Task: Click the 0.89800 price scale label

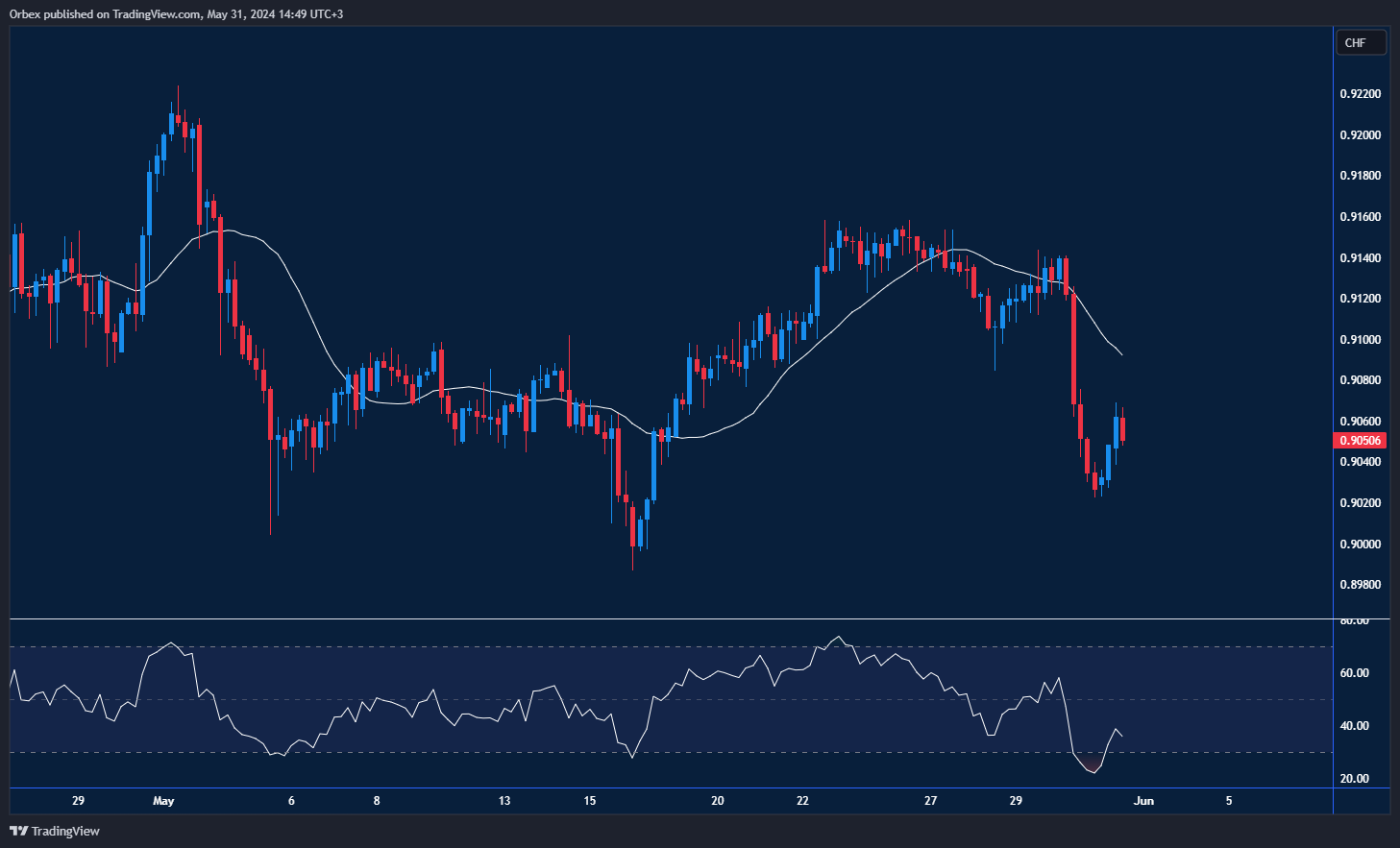Action: click(1360, 585)
